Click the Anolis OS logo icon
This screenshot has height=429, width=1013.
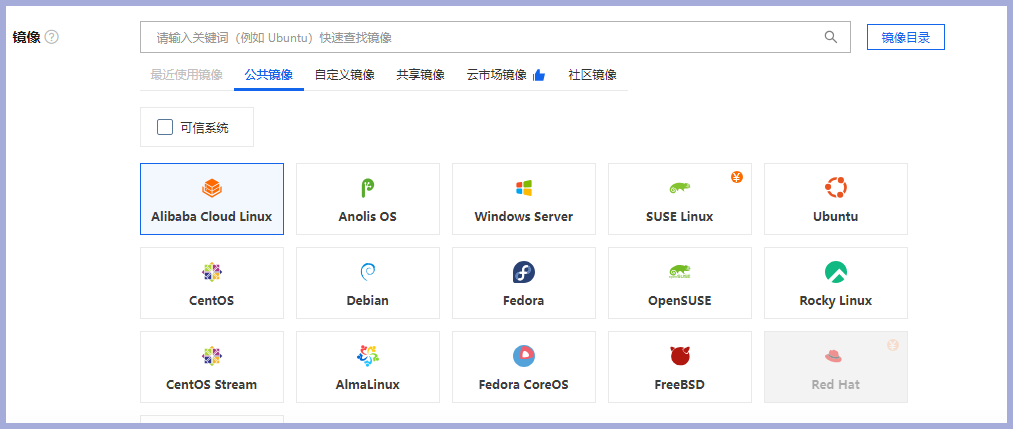(368, 188)
